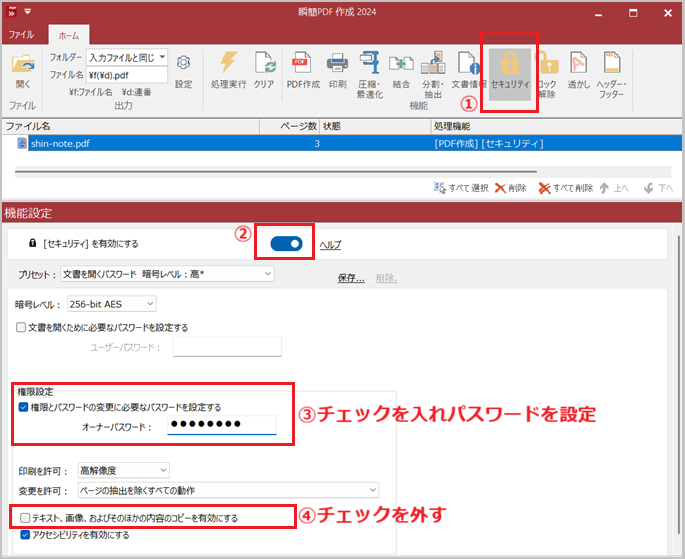This screenshot has width=685, height=559.
Task: Click the 処理機能 column header
Action: pos(557,126)
